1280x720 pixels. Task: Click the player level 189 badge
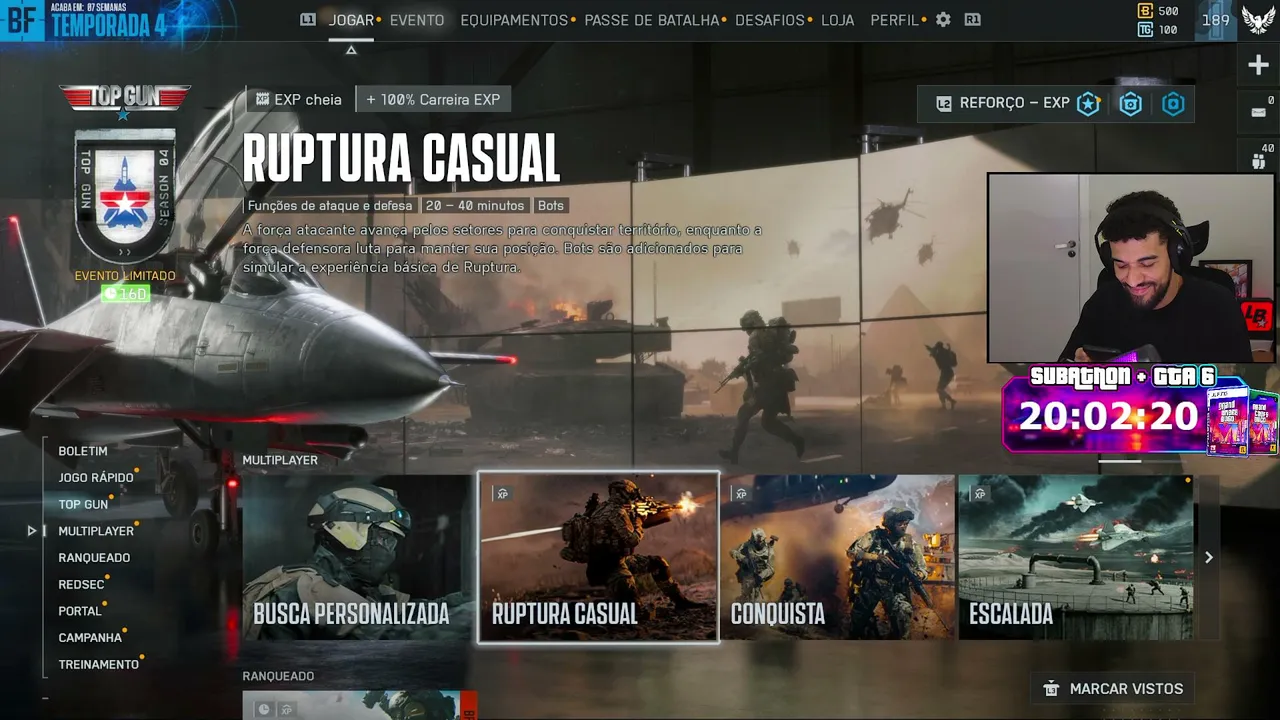point(1216,20)
